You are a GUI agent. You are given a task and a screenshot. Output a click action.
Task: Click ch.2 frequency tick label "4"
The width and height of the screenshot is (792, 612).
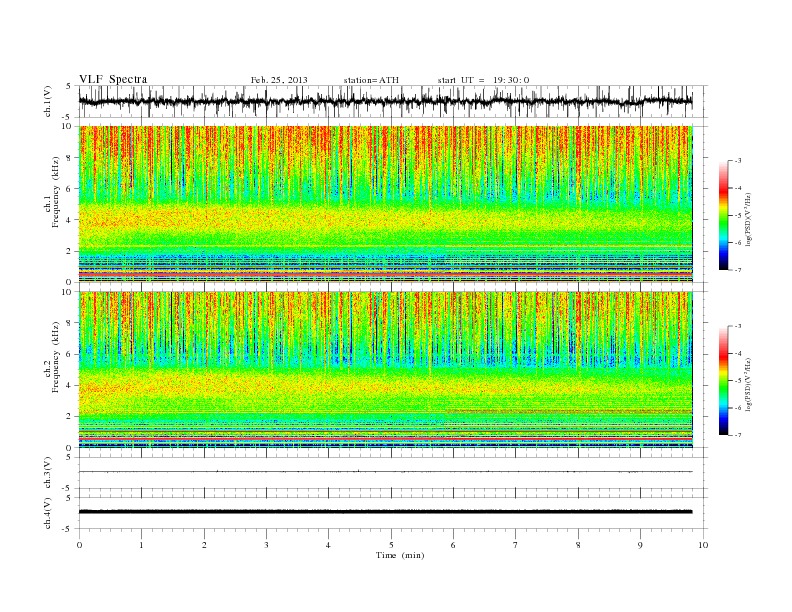click(70, 386)
